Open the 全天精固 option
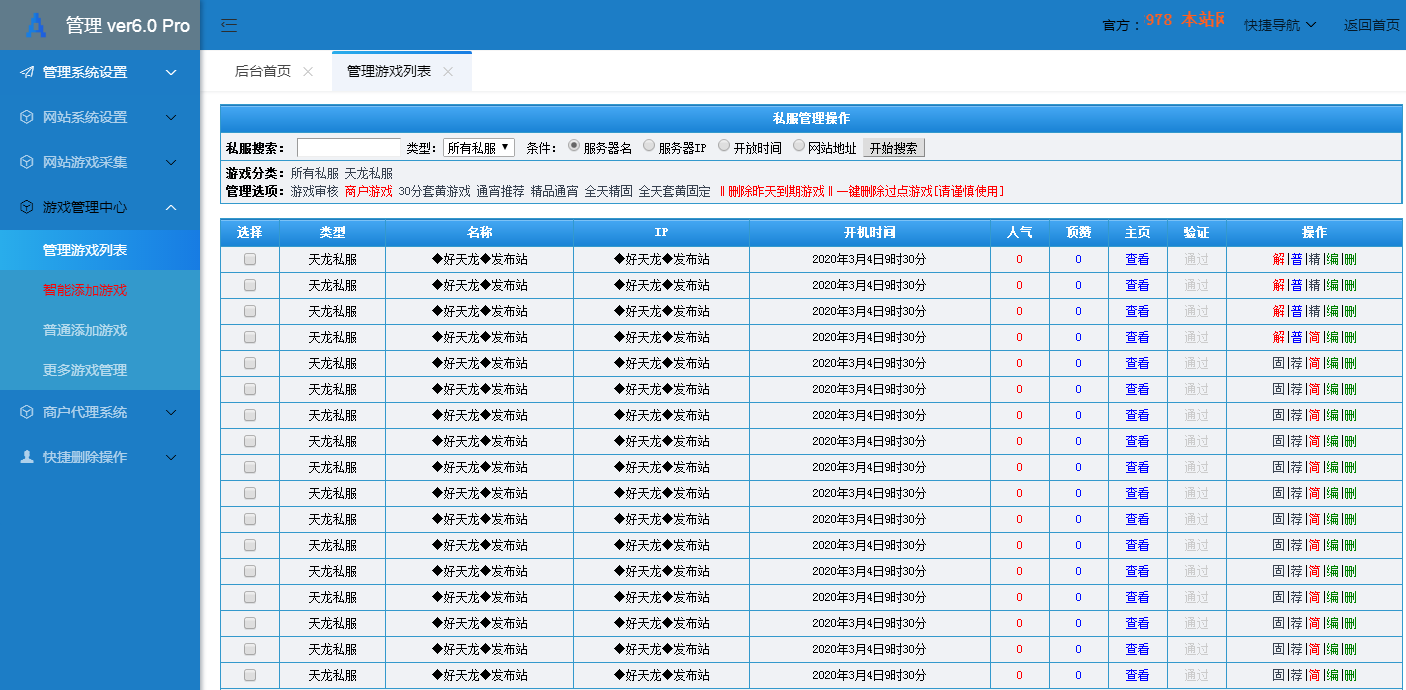The width and height of the screenshot is (1406, 690). tap(608, 191)
